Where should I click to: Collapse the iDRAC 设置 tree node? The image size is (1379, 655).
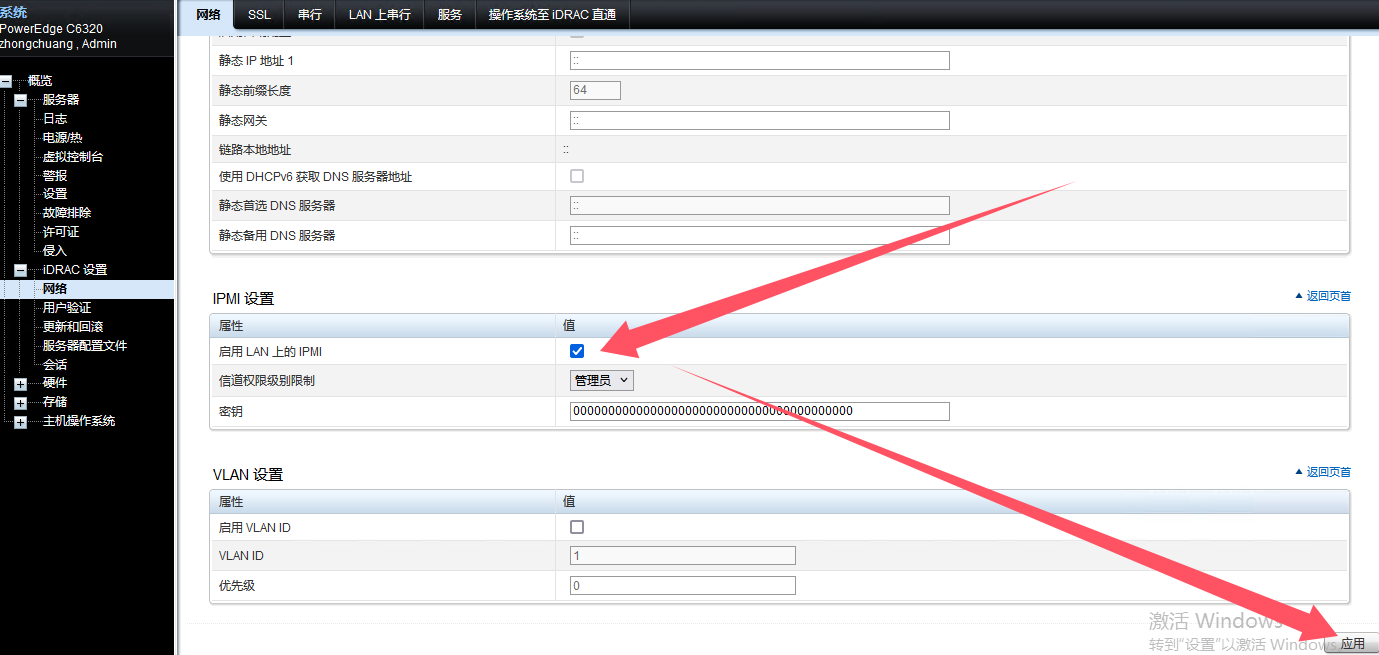tap(20, 270)
